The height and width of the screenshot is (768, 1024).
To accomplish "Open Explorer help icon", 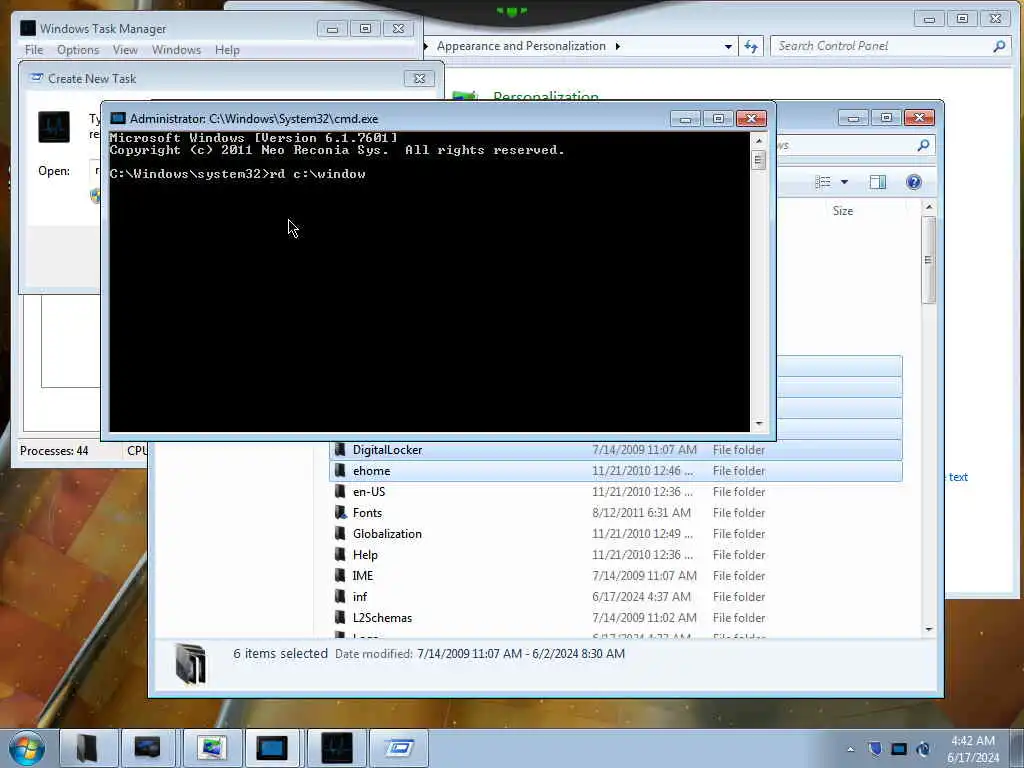I will tap(914, 182).
